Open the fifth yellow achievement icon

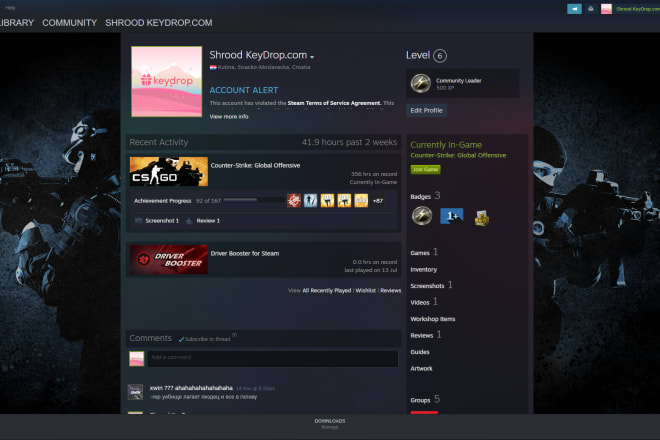tap(361, 201)
